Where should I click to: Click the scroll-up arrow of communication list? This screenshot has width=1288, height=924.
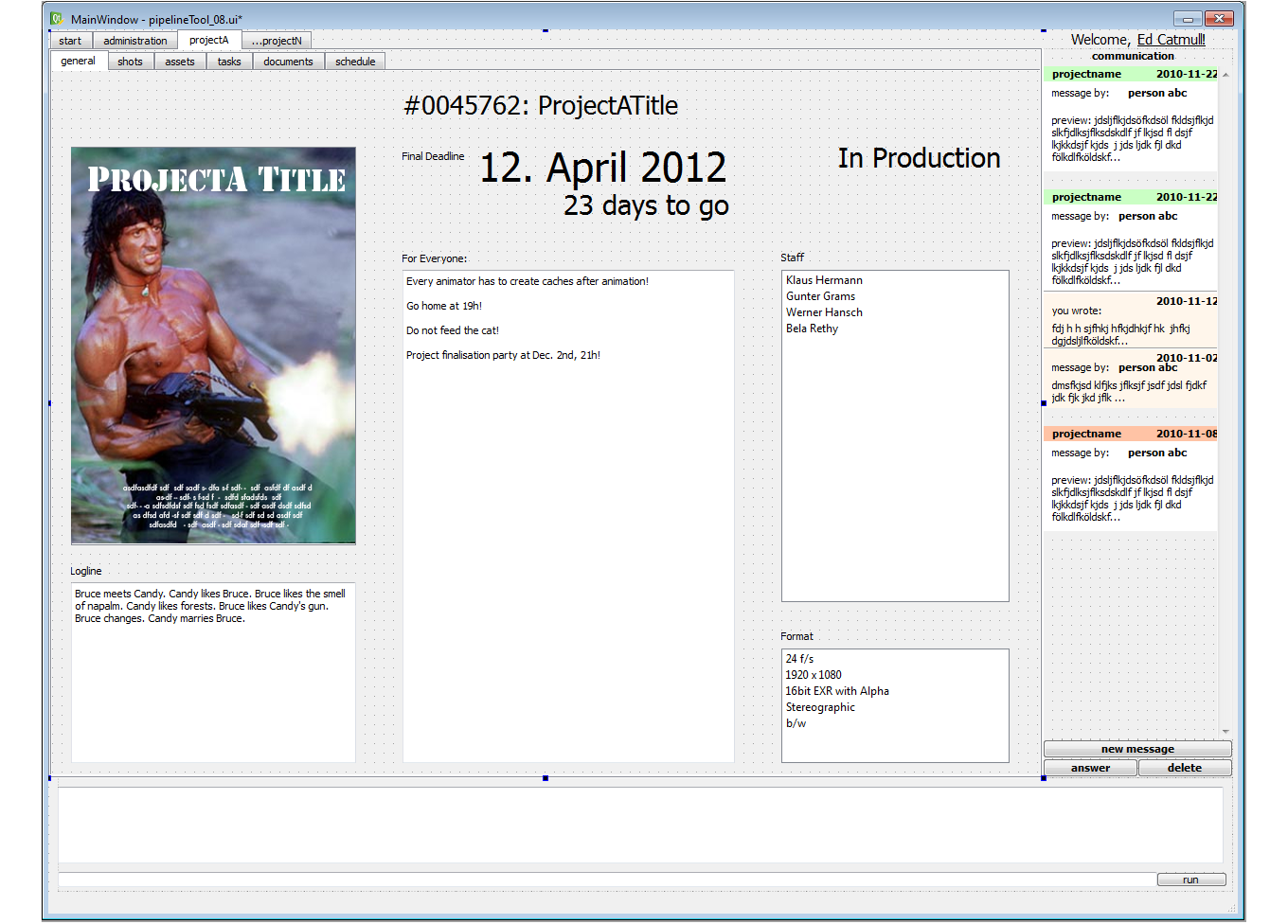point(1225,74)
